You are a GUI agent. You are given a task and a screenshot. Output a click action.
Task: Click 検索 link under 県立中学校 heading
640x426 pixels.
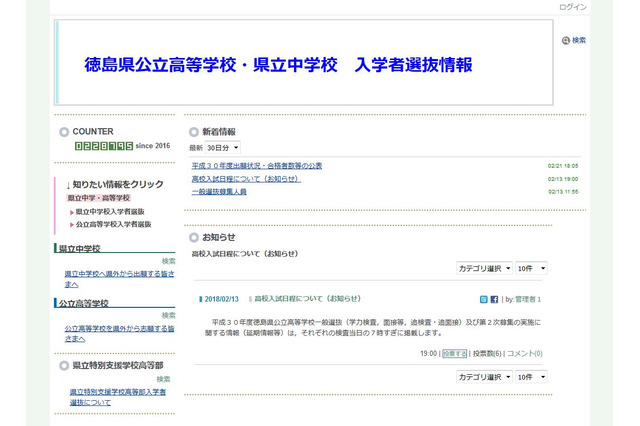168,261
